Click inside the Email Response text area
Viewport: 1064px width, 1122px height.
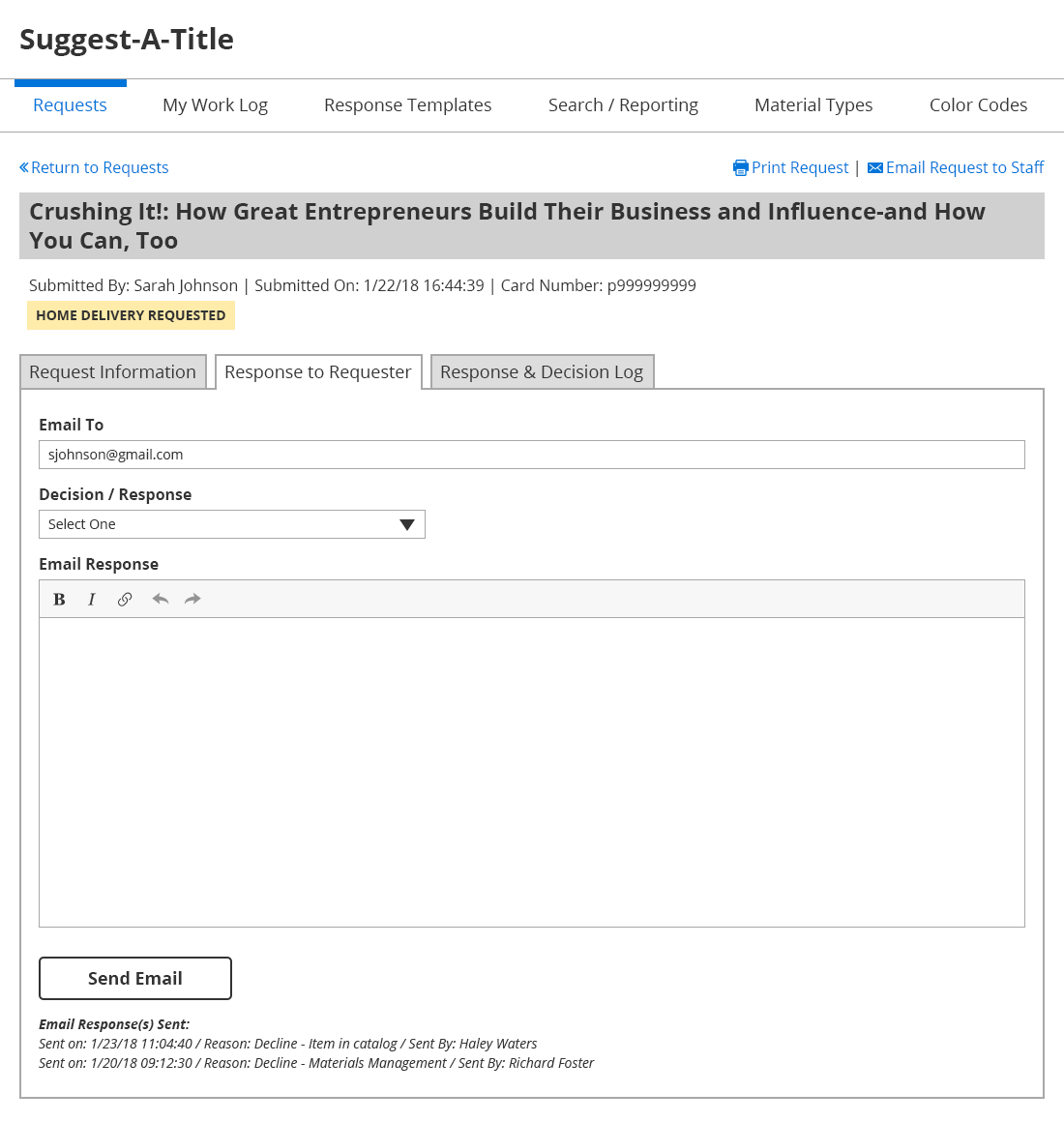(532, 772)
